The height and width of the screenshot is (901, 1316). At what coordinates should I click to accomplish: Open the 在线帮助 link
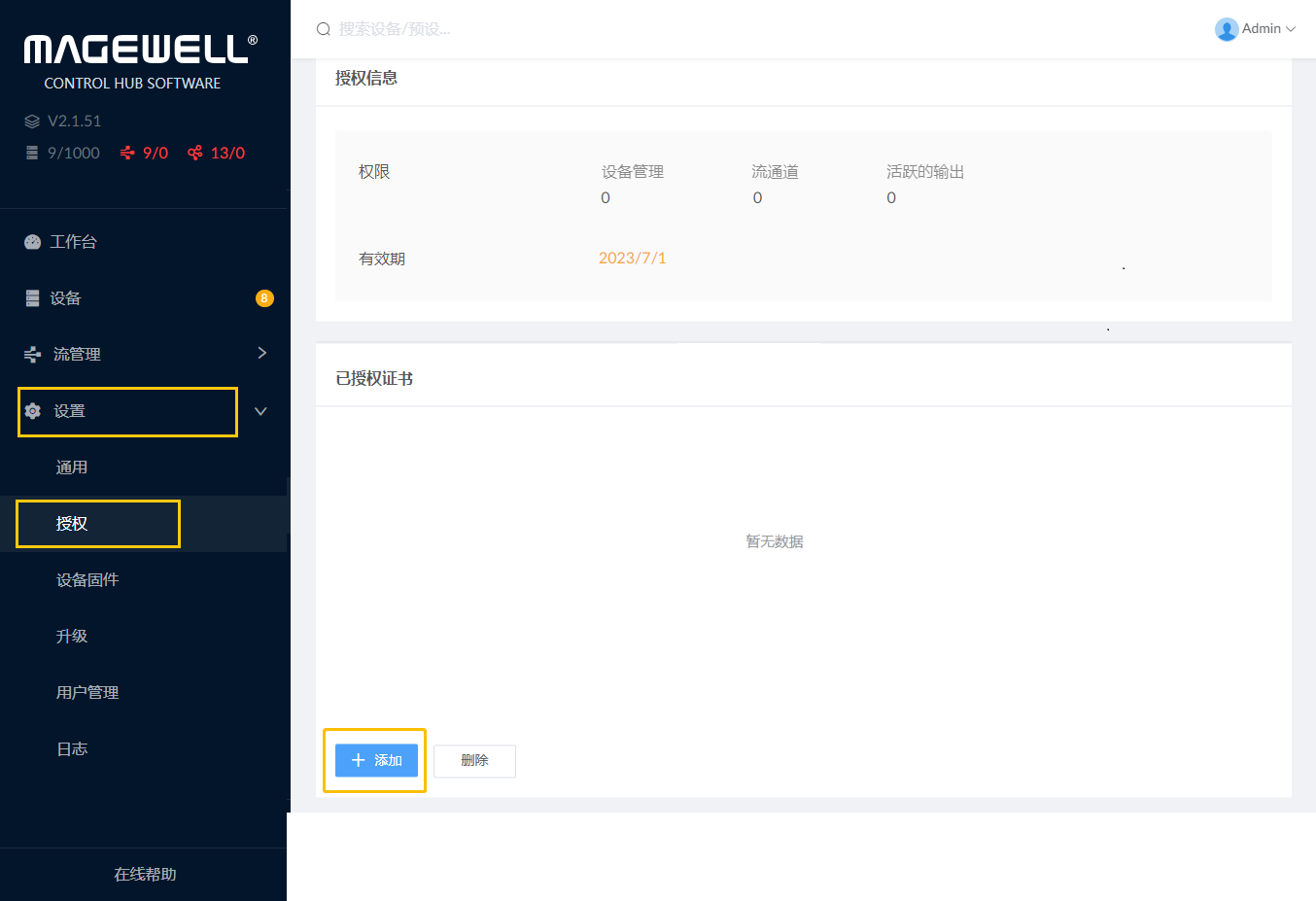[145, 874]
